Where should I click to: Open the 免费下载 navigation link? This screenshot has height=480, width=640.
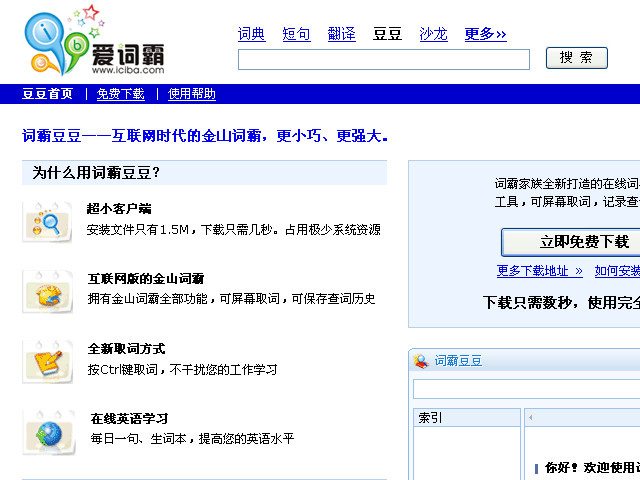pyautogui.click(x=120, y=94)
